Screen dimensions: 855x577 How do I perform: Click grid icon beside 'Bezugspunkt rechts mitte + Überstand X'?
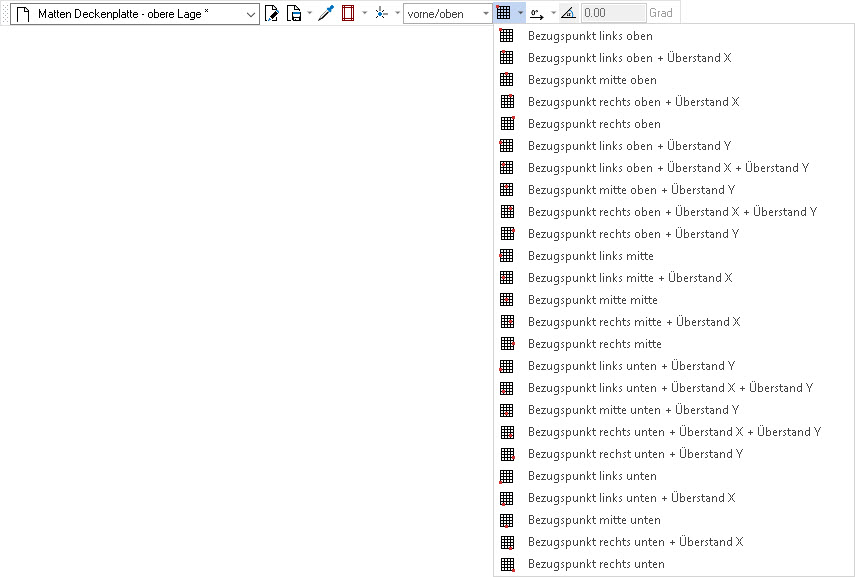click(x=507, y=322)
